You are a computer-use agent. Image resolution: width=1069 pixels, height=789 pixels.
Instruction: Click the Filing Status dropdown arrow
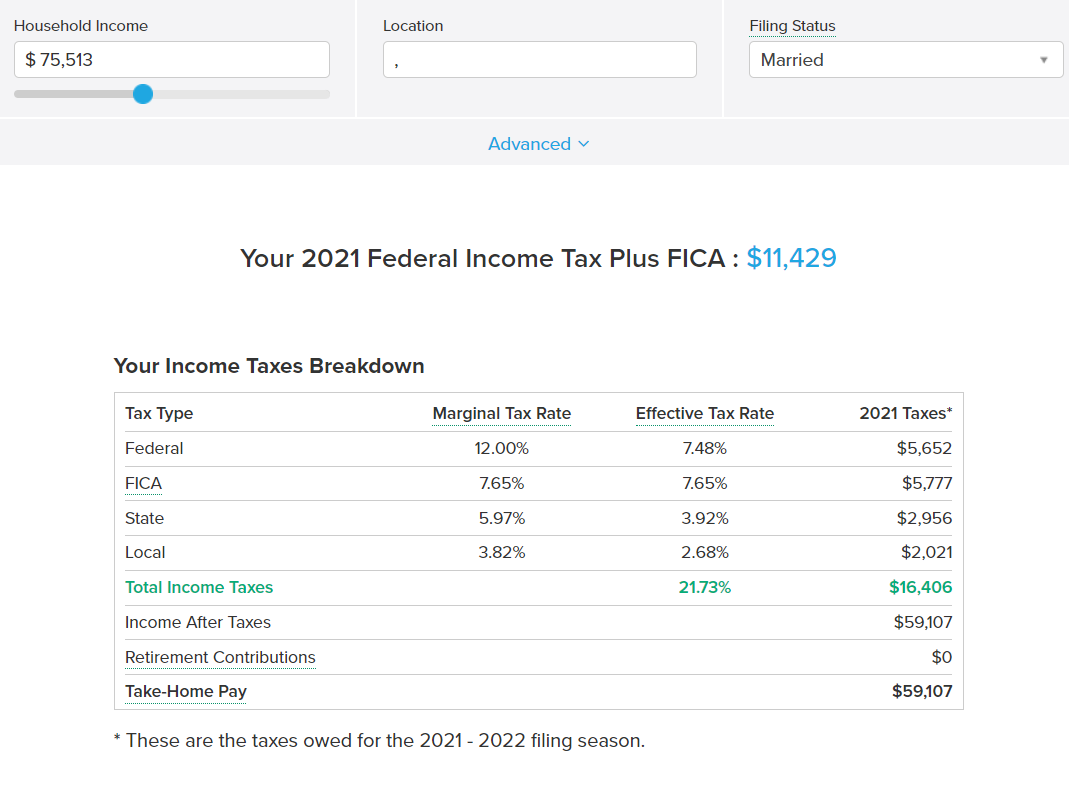pyautogui.click(x=1044, y=60)
